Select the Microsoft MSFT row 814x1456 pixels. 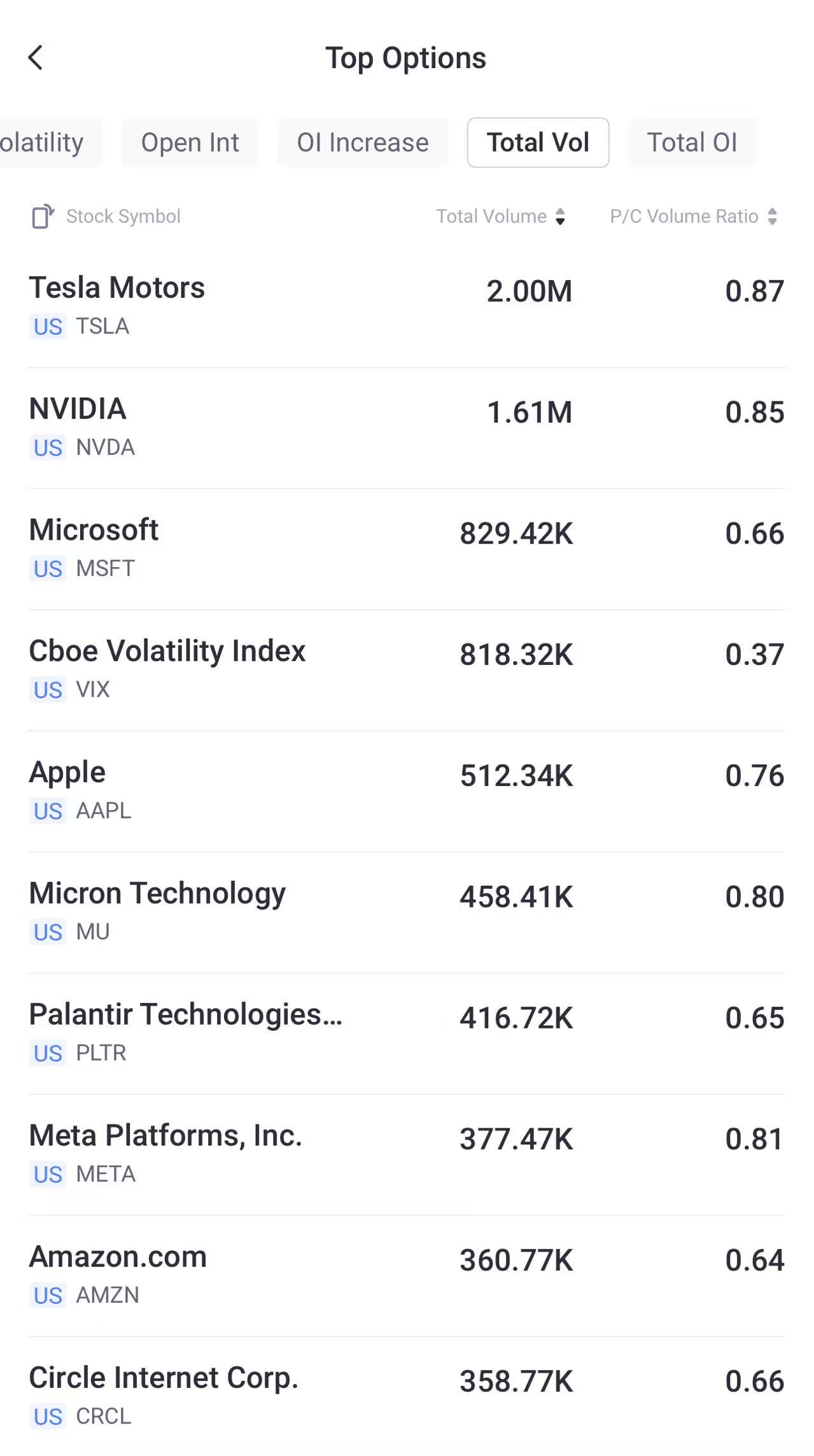pos(407,548)
